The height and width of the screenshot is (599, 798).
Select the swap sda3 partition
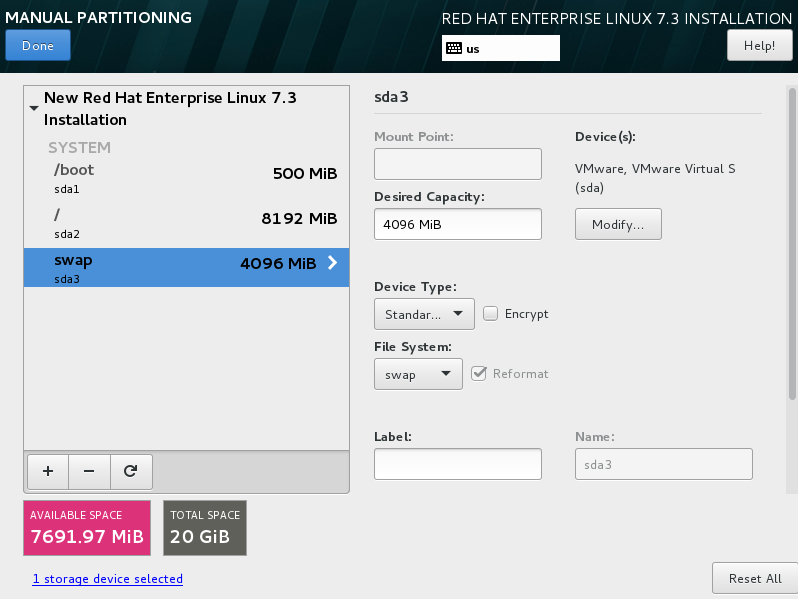(186, 268)
